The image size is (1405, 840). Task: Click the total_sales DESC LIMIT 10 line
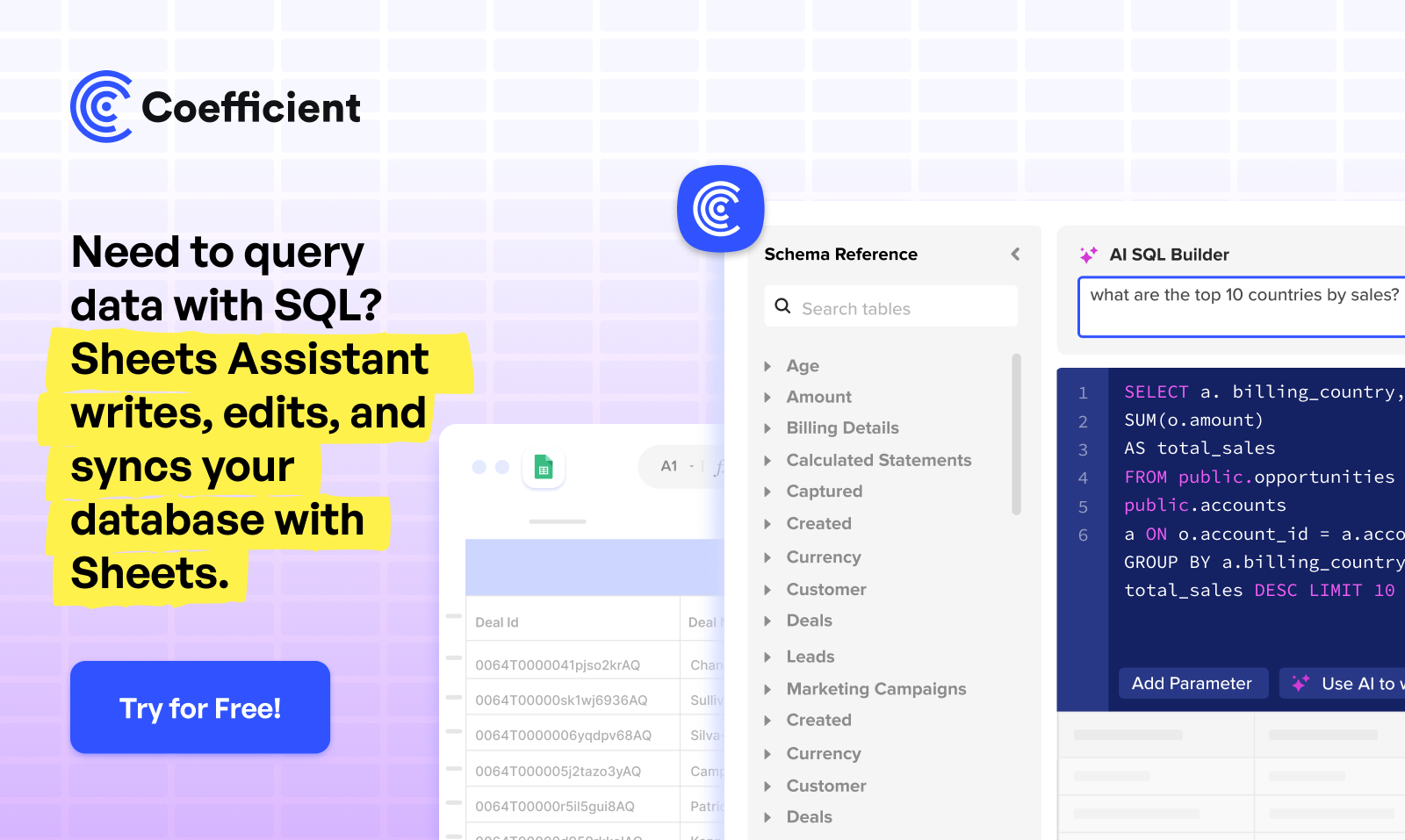(1259, 590)
